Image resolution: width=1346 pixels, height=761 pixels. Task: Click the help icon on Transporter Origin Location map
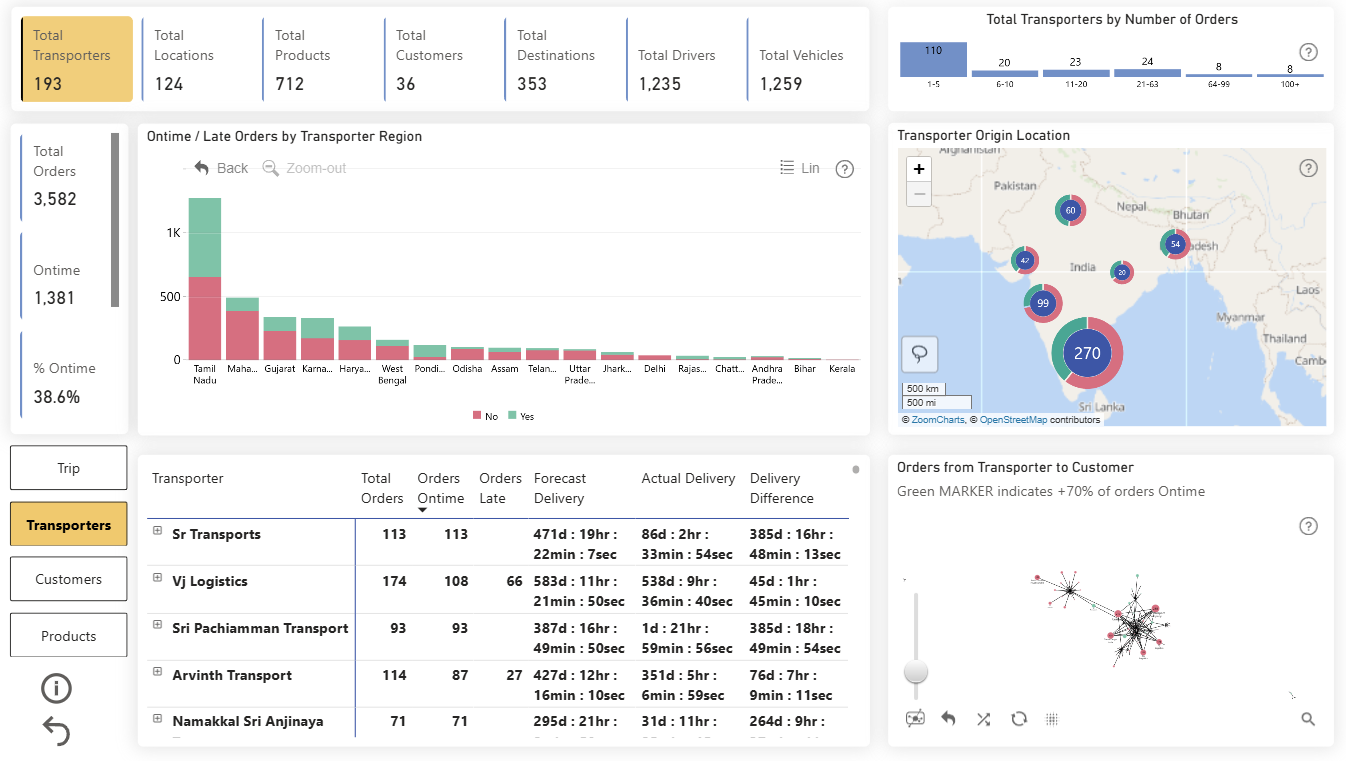pyautogui.click(x=1308, y=168)
